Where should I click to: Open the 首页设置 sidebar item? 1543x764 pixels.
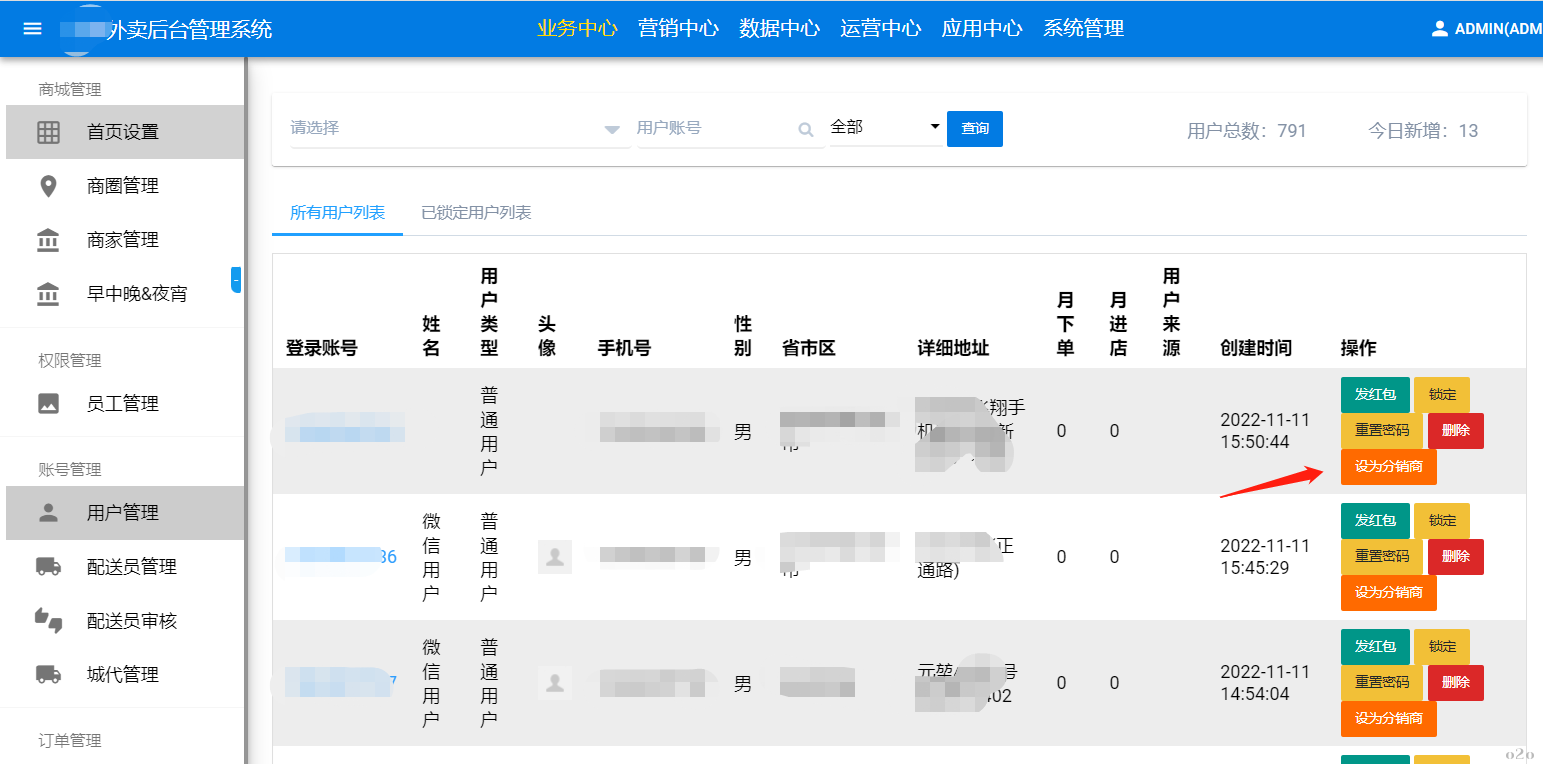coord(120,132)
